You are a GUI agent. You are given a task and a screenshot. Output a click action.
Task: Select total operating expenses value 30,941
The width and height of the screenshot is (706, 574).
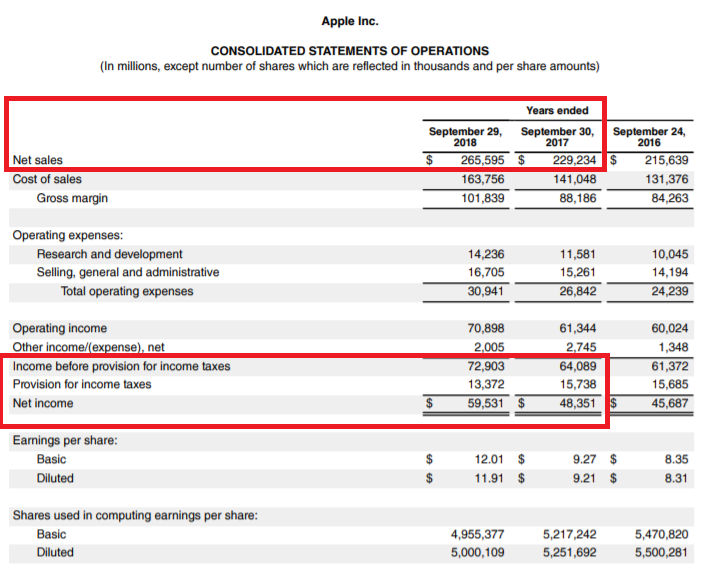tap(485, 291)
